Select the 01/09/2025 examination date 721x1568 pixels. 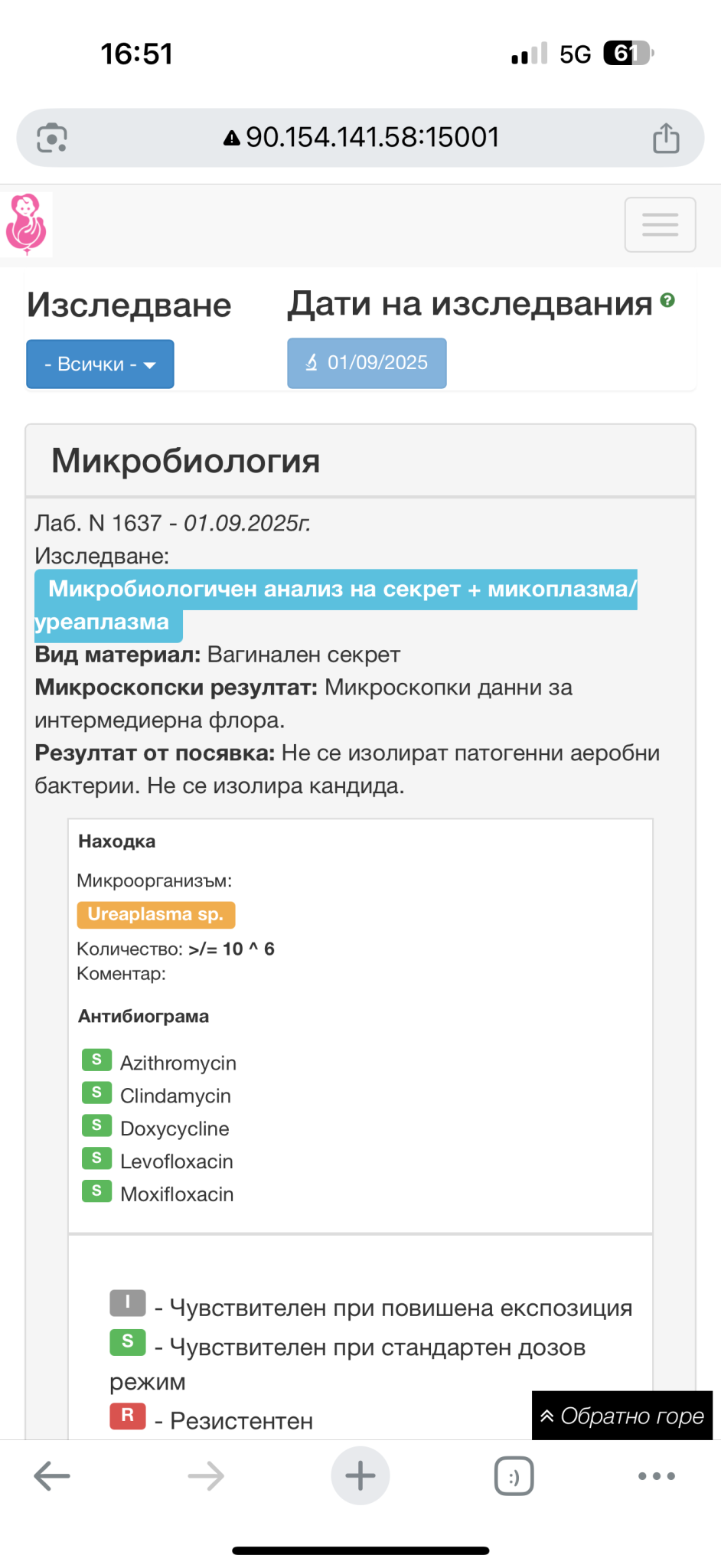[367, 363]
